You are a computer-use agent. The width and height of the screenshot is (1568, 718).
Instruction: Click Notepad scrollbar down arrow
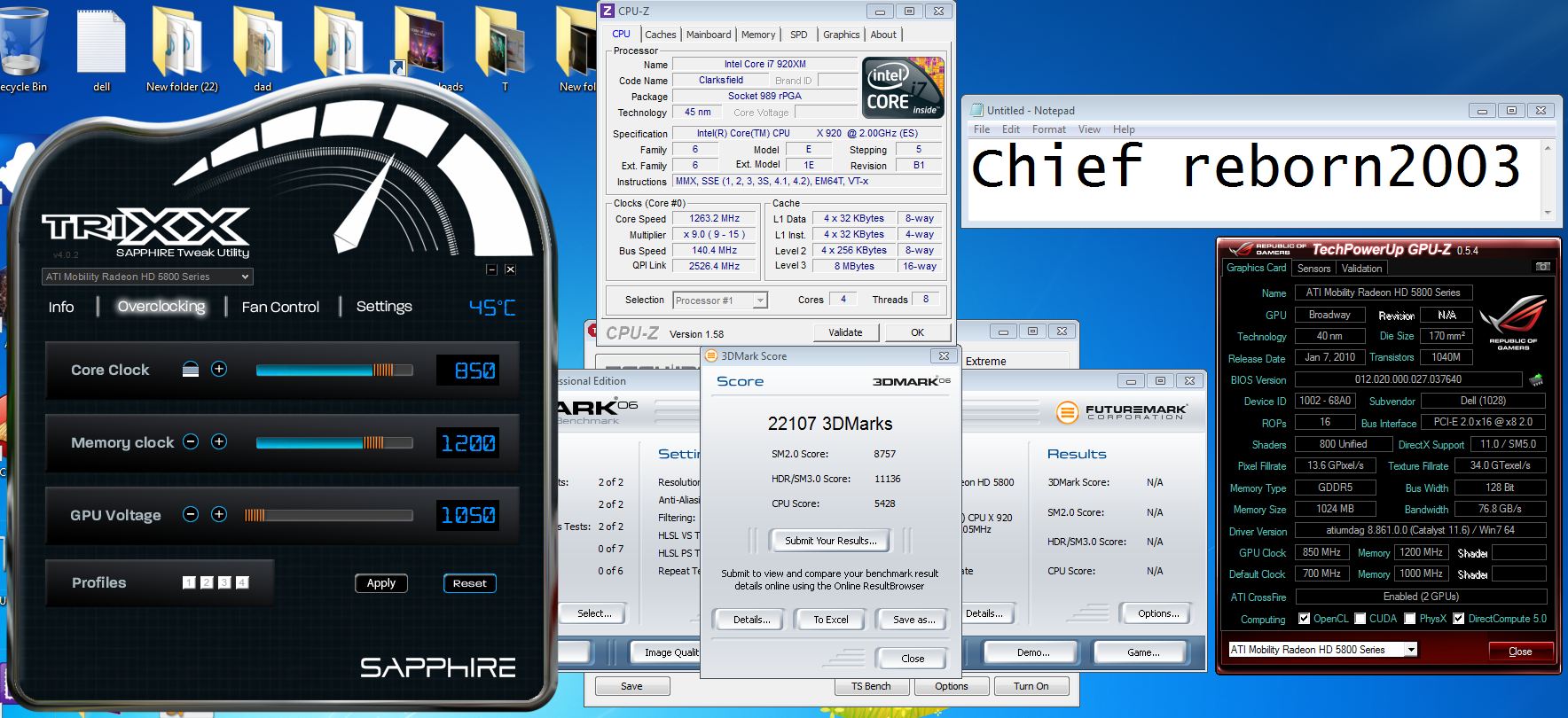pyautogui.click(x=1548, y=213)
